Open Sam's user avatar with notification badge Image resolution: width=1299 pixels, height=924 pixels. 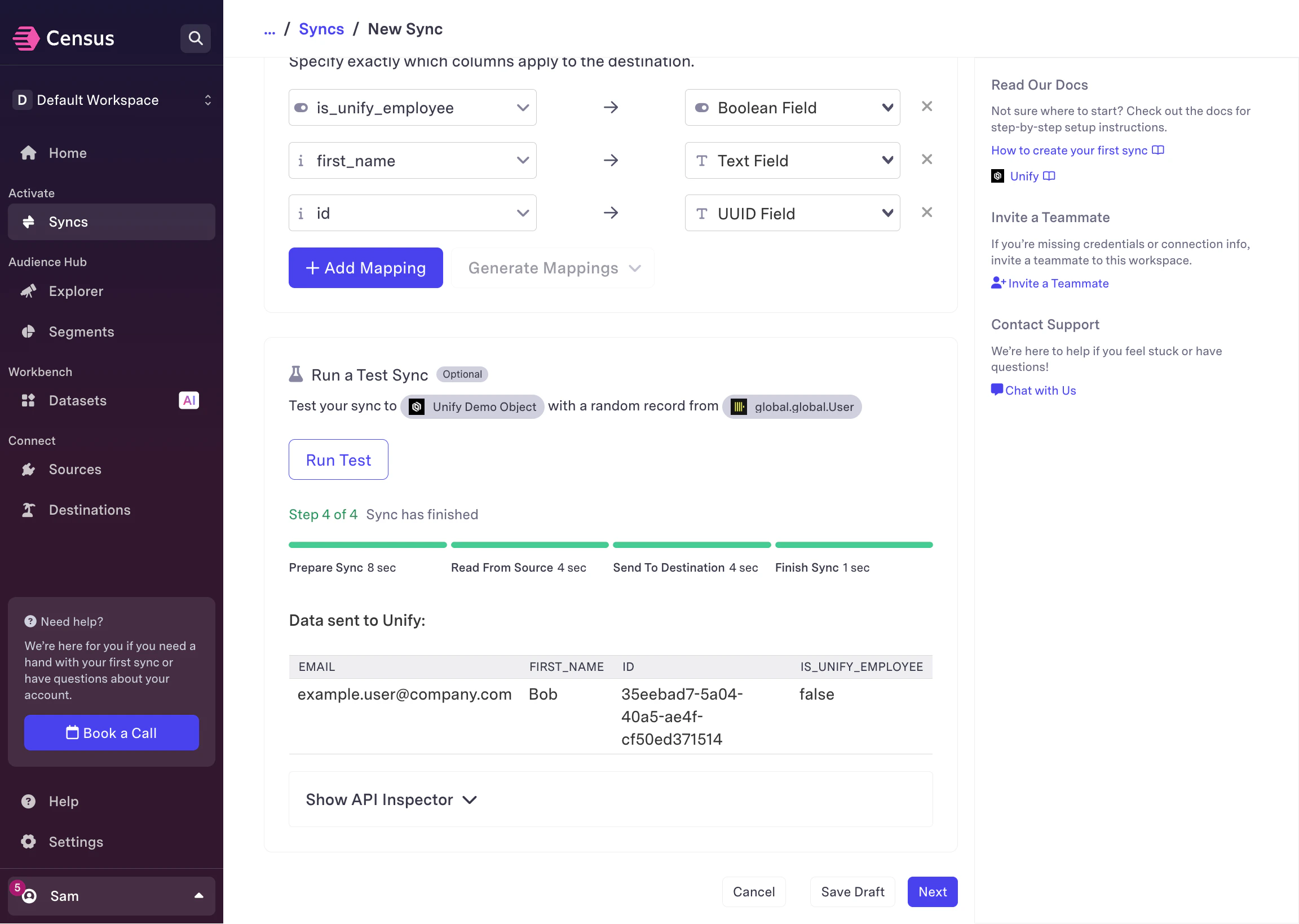tap(28, 896)
